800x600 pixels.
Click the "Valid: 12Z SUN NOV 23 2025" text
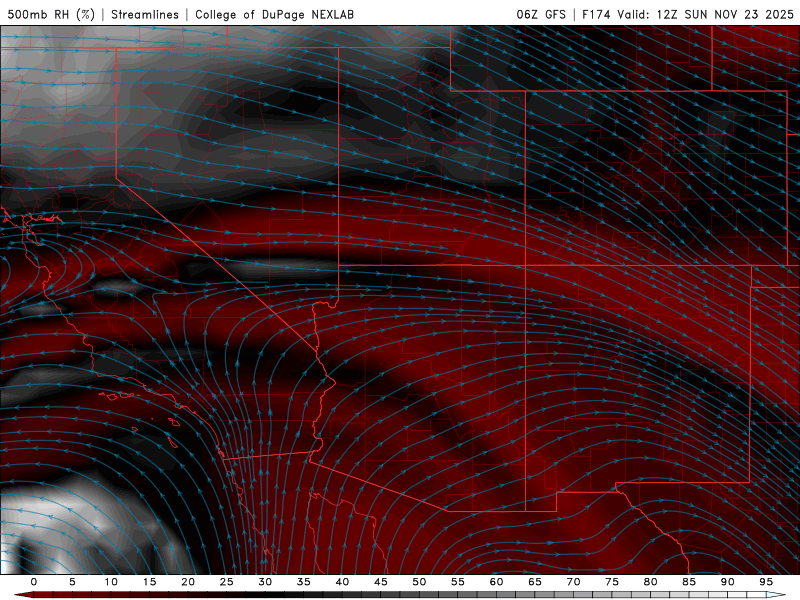click(705, 14)
